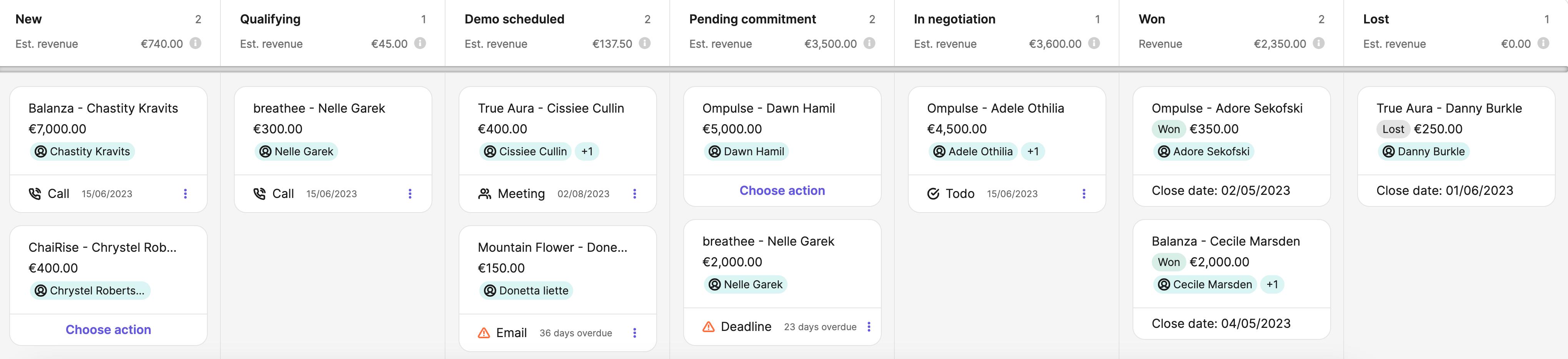
Task: Click Todo checkmark icon on Ompulse Adele card
Action: tap(933, 193)
